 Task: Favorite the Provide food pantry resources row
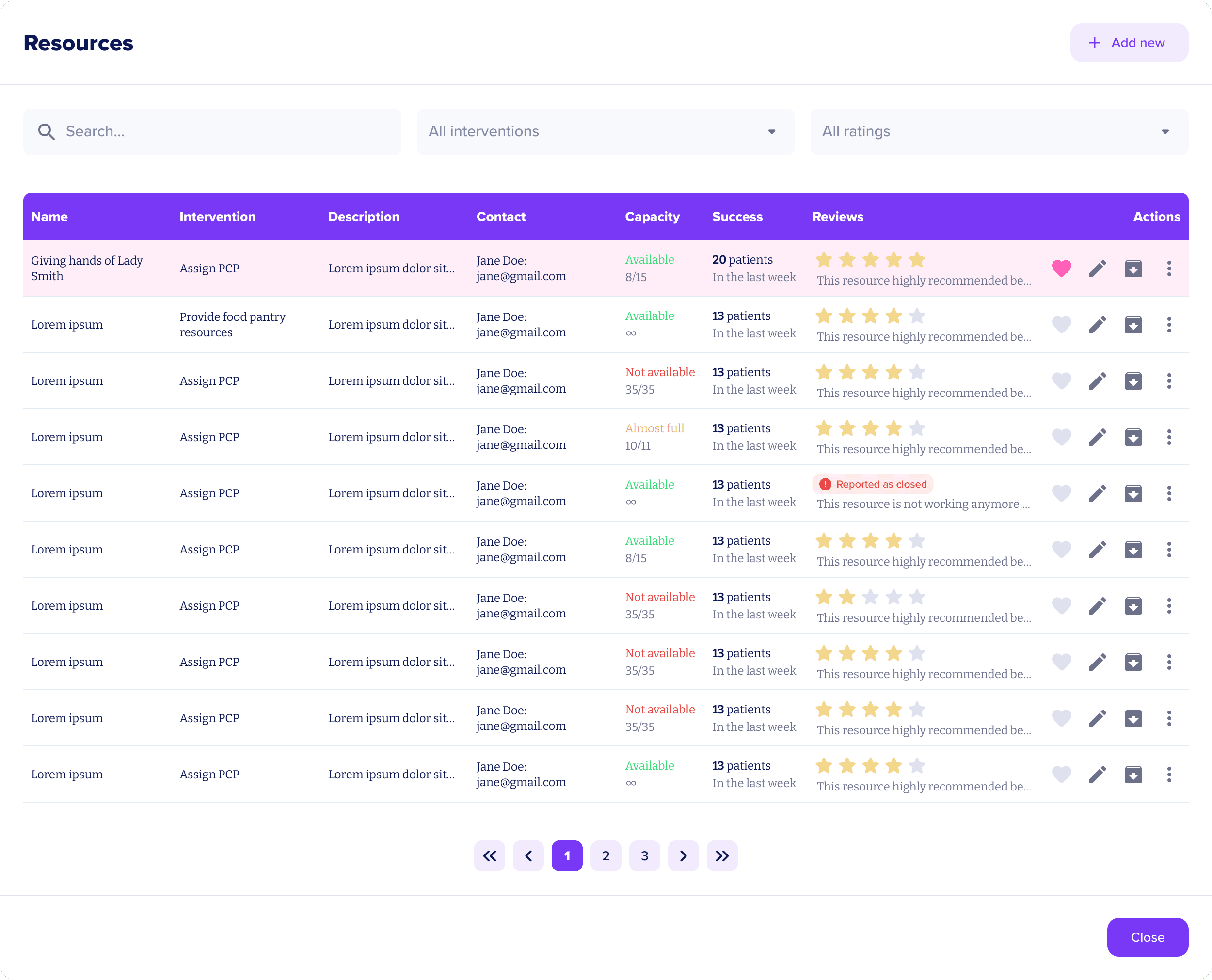(x=1061, y=325)
